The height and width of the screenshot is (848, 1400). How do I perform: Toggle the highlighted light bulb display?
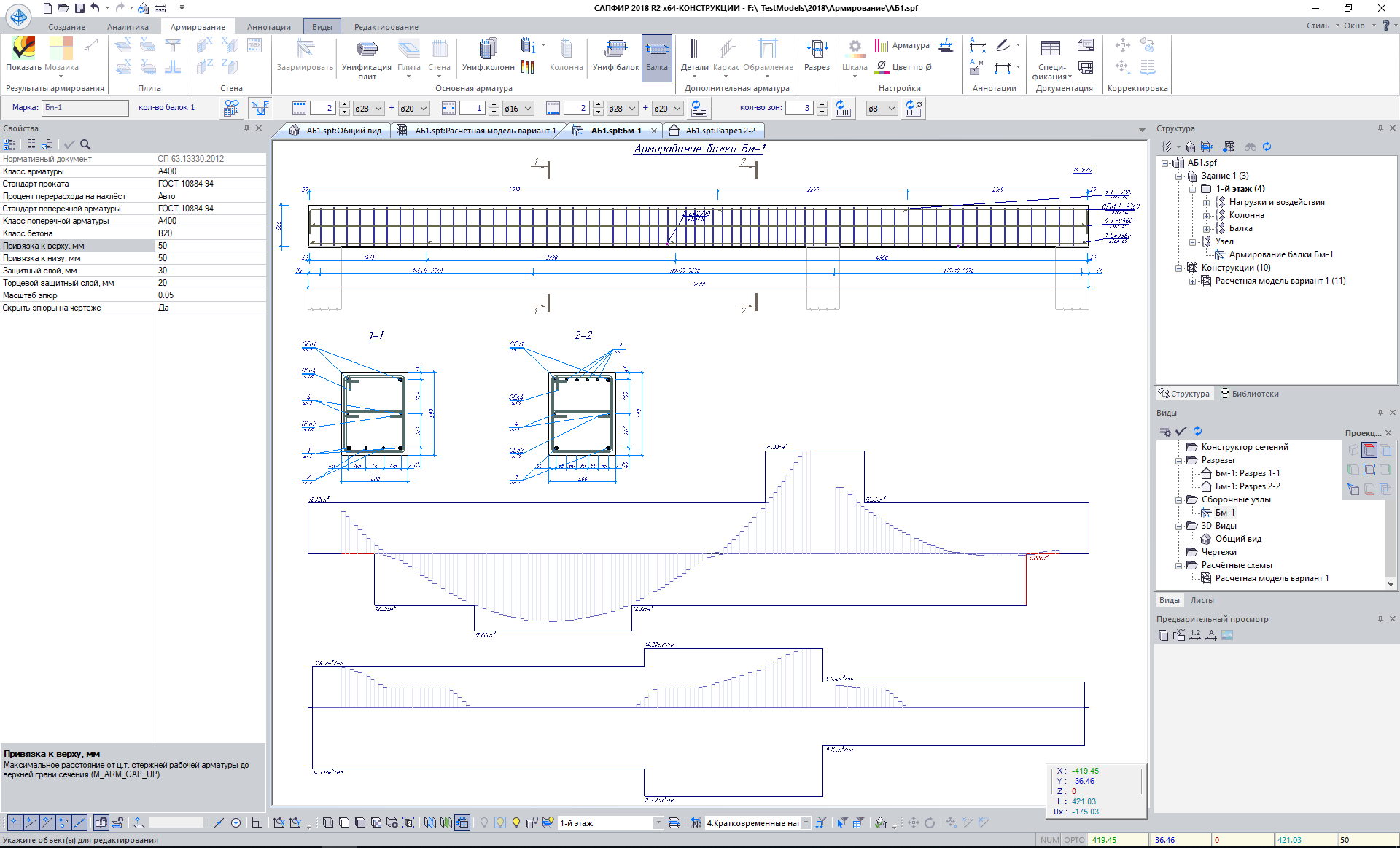pos(500,822)
